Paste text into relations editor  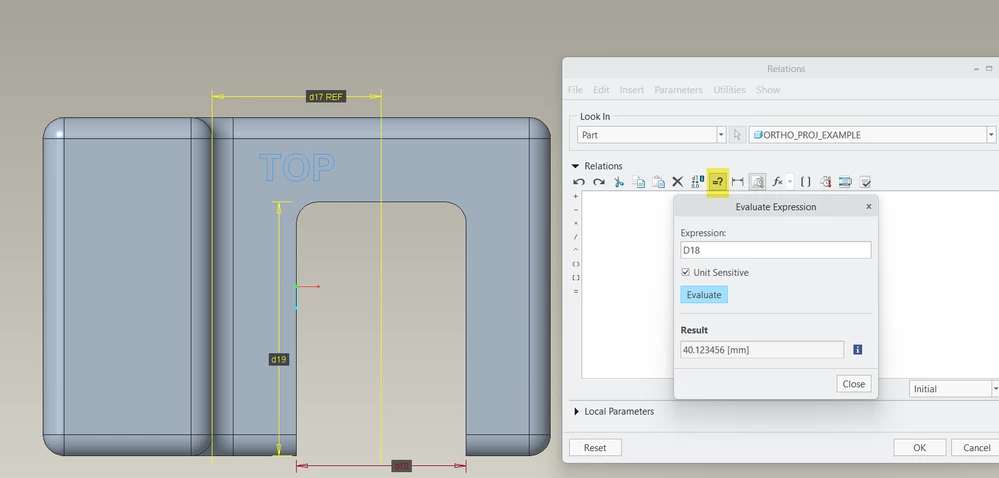pos(658,182)
